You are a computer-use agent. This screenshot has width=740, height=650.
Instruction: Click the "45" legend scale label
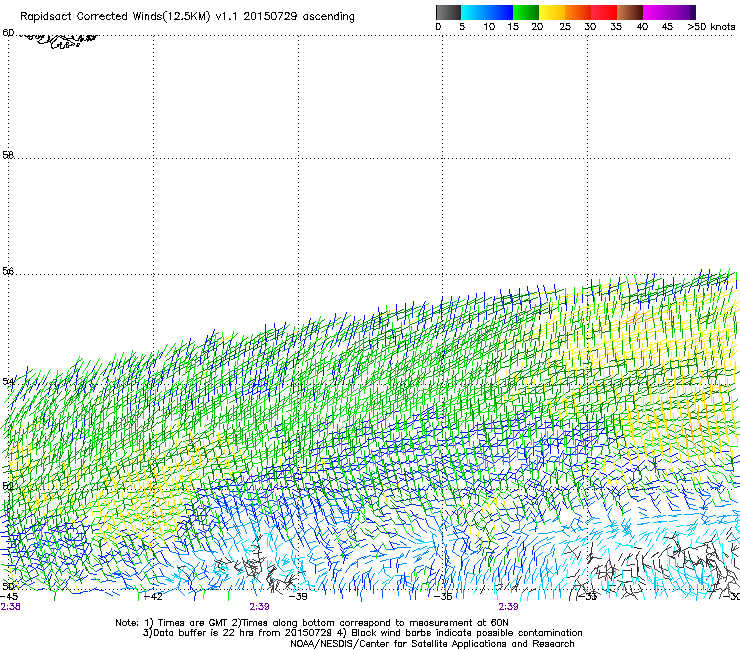tap(667, 27)
